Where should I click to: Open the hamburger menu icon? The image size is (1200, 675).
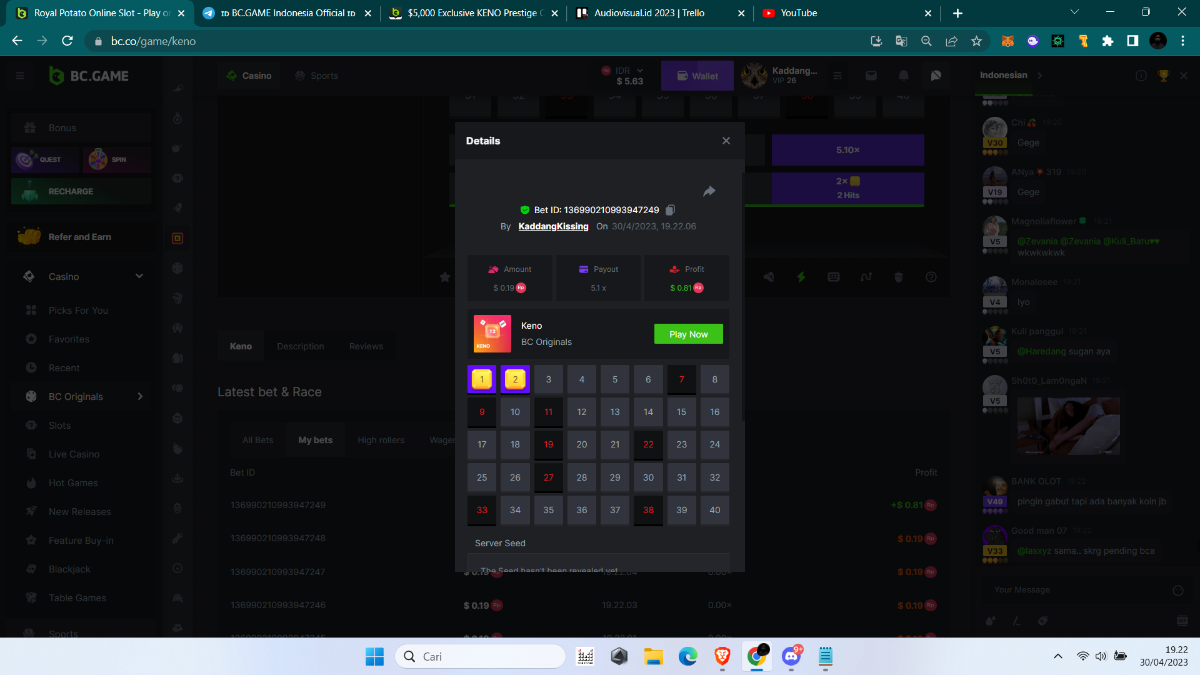tap(20, 76)
